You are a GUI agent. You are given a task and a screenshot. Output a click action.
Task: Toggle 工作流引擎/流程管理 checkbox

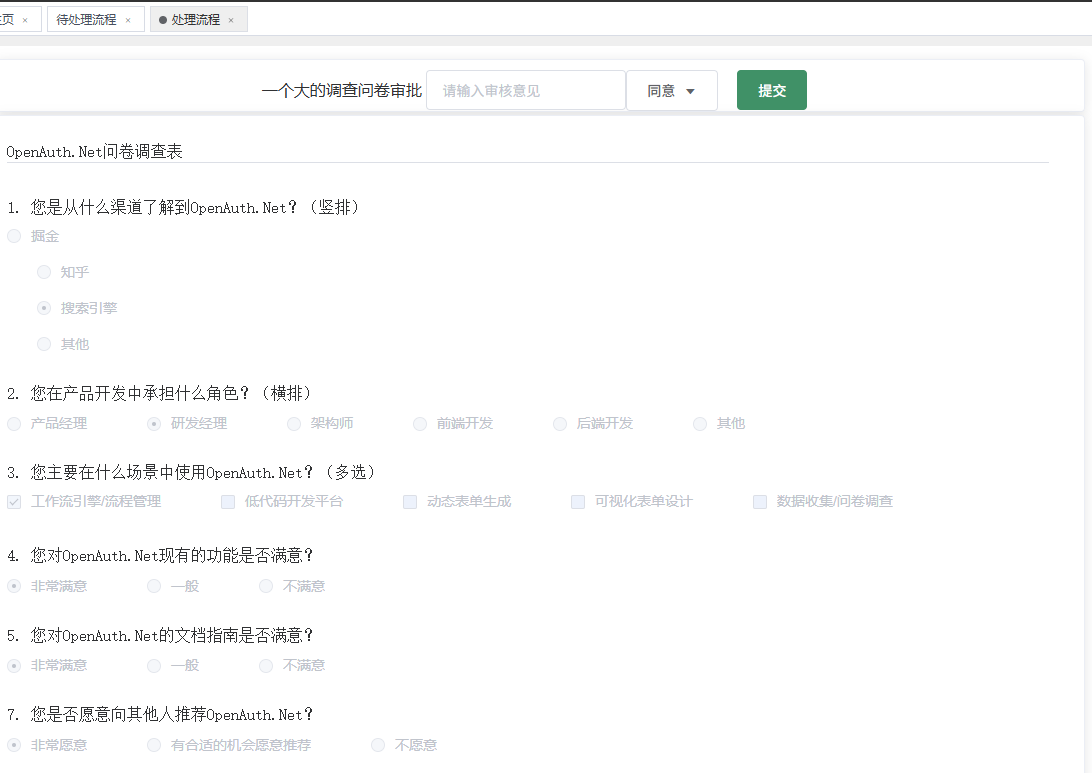coord(14,501)
